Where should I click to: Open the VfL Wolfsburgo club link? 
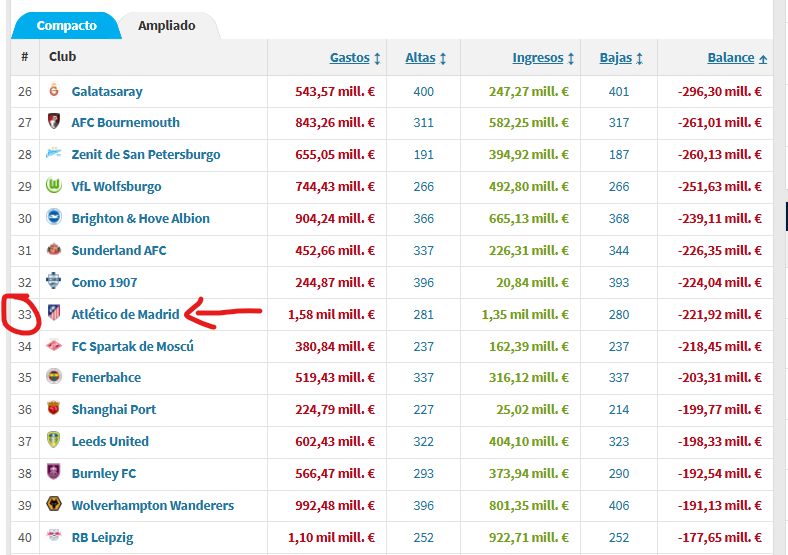point(116,187)
